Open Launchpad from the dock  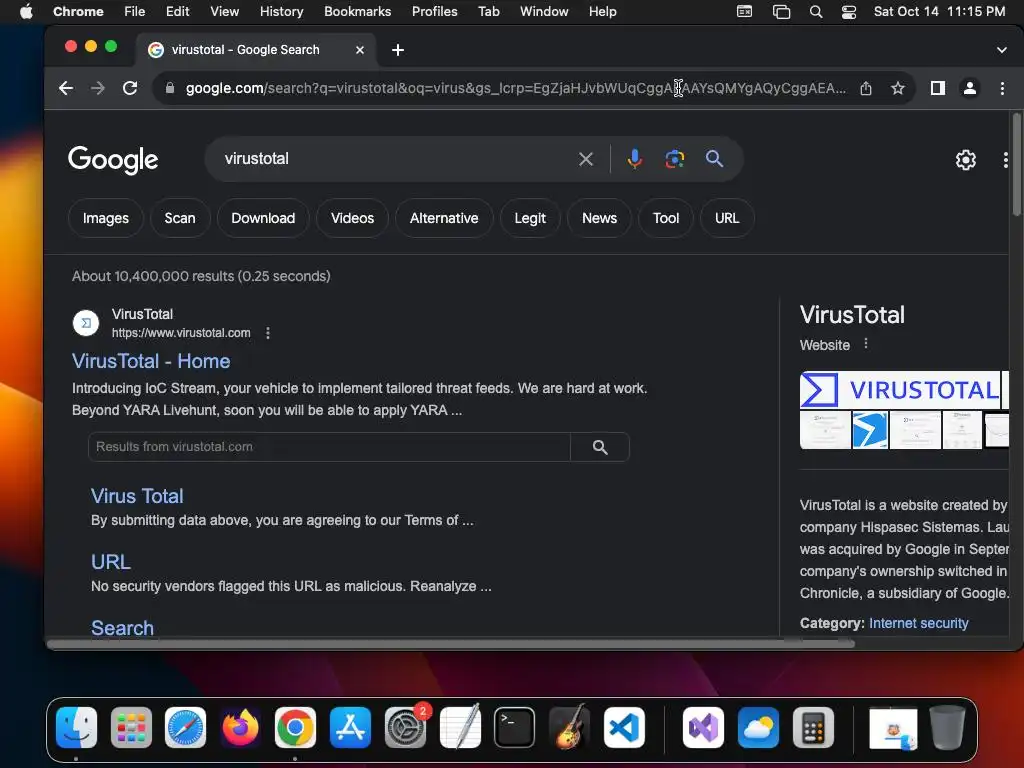pos(131,728)
